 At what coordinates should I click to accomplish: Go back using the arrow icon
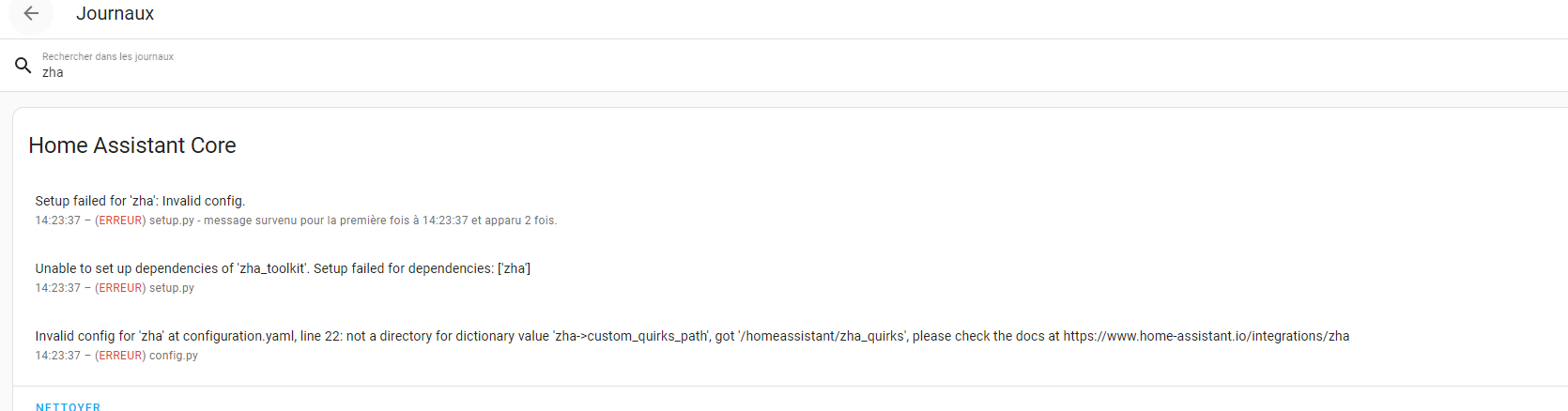coord(31,13)
